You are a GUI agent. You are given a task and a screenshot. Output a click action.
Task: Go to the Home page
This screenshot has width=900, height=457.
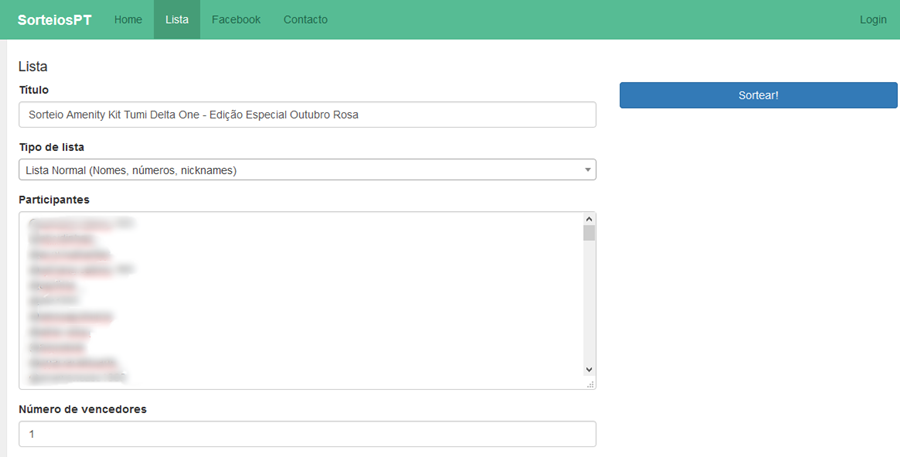[x=128, y=20]
